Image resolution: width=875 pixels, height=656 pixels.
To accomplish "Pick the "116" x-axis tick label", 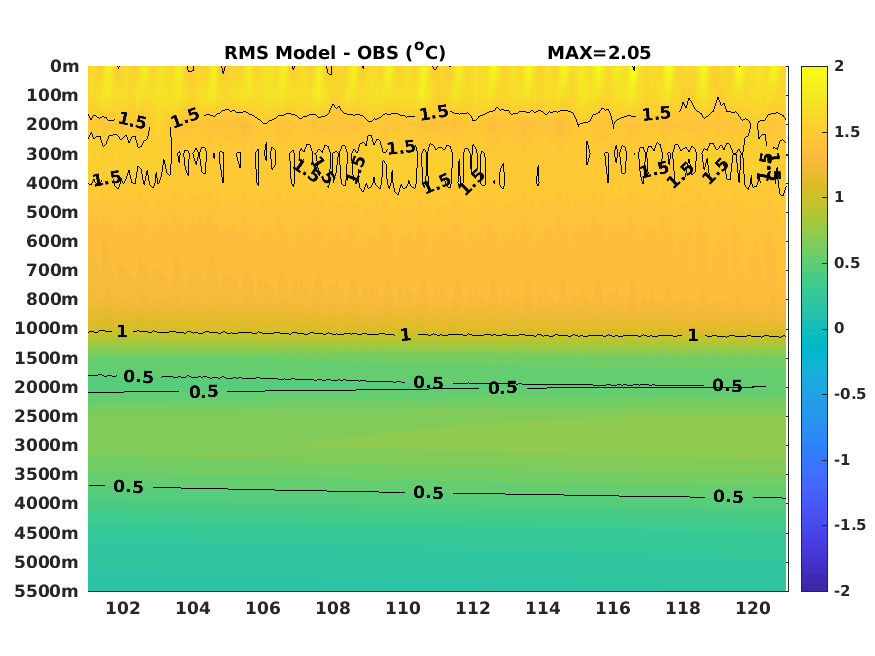I will [x=613, y=608].
